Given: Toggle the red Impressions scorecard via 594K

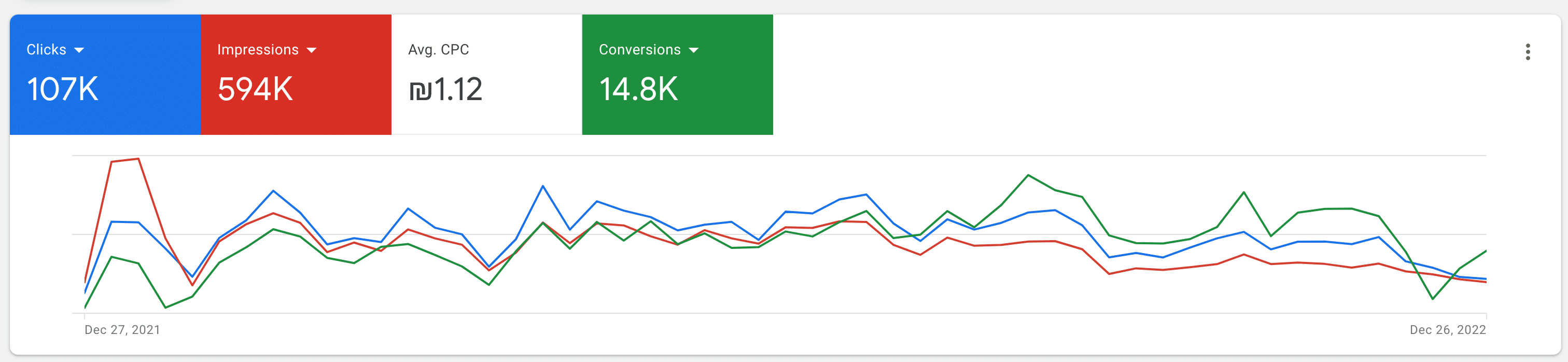Looking at the screenshot, I should coord(255,89).
